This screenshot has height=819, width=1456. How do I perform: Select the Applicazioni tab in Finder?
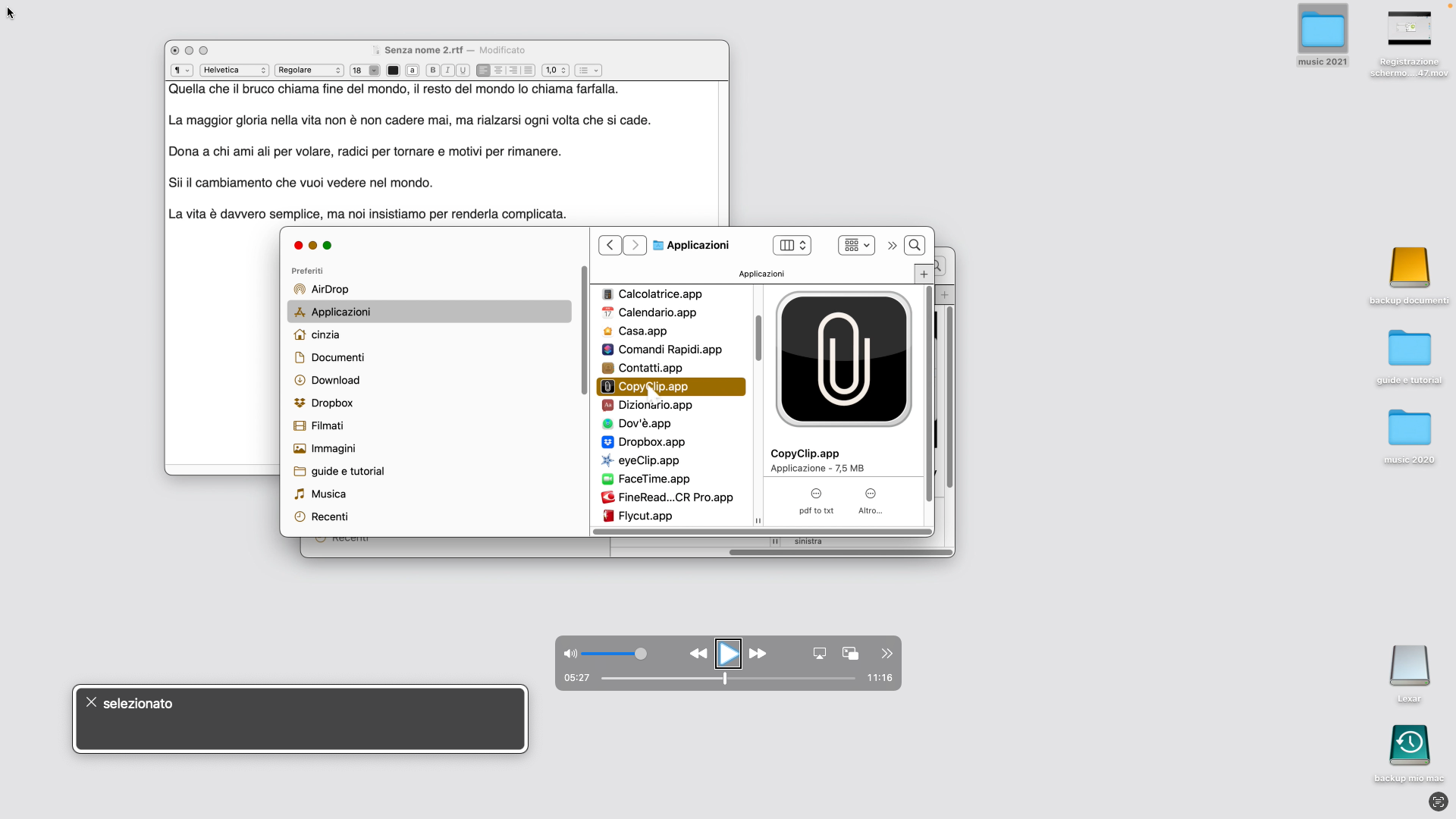[x=761, y=275]
